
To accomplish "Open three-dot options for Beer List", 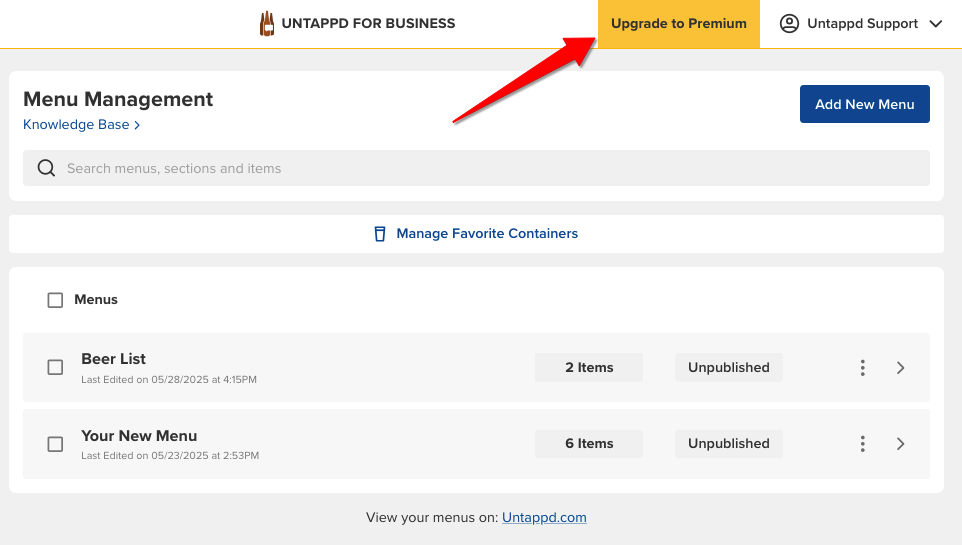I will coord(863,368).
